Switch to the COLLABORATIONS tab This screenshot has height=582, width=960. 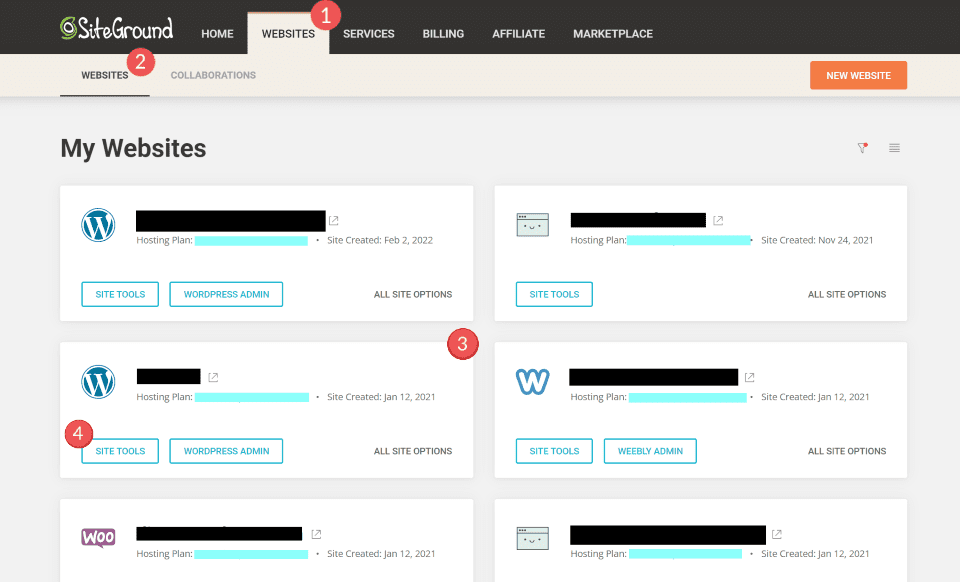(213, 75)
